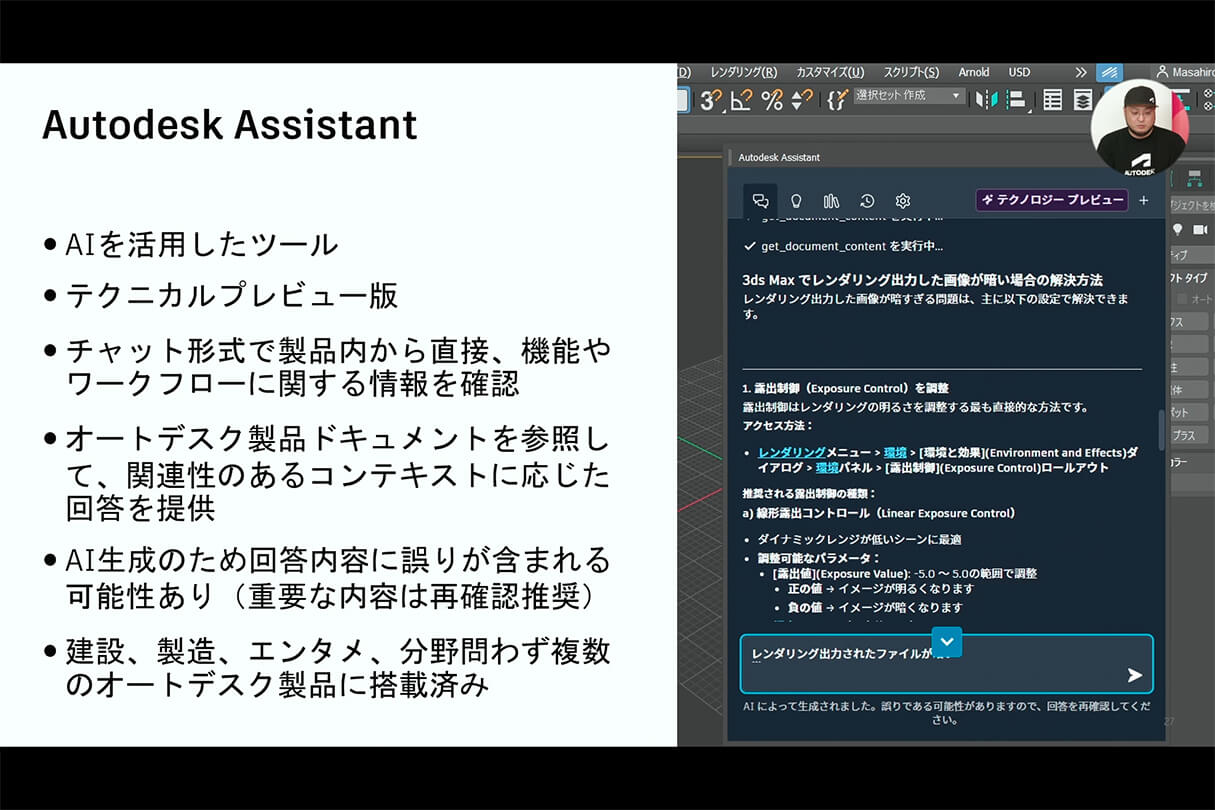This screenshot has width=1215, height=810.
Task: Follow the レンダリング link in access method
Action: (x=791, y=453)
